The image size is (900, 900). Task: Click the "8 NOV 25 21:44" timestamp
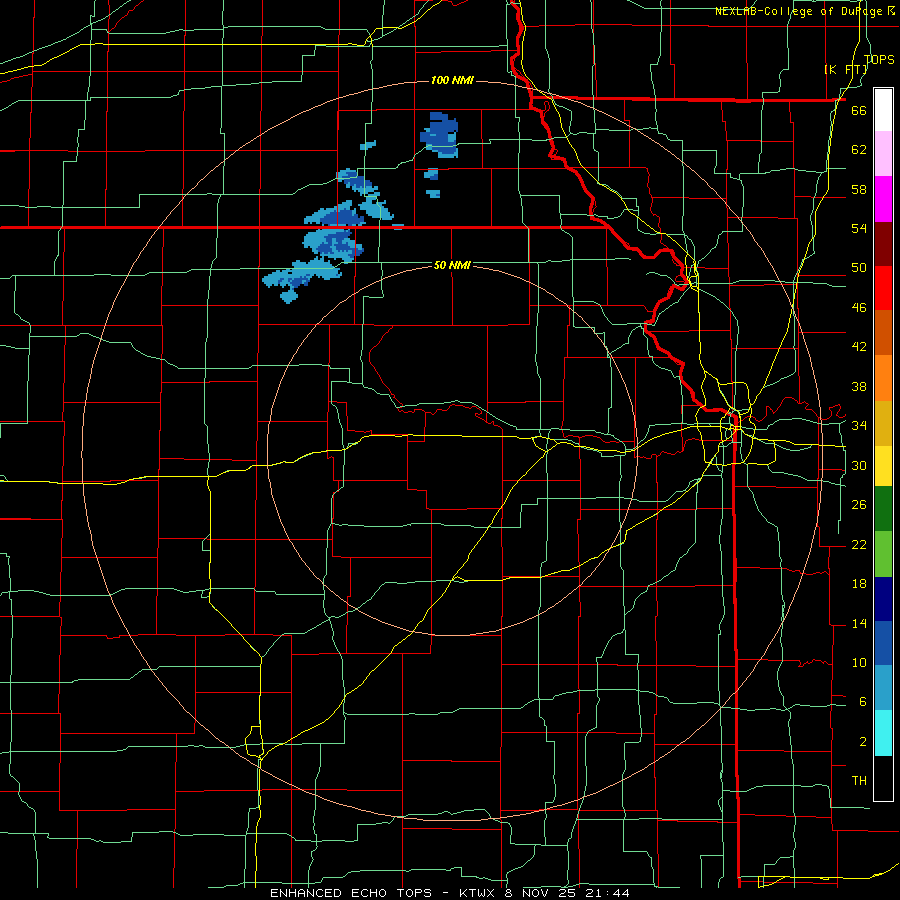click(x=567, y=893)
